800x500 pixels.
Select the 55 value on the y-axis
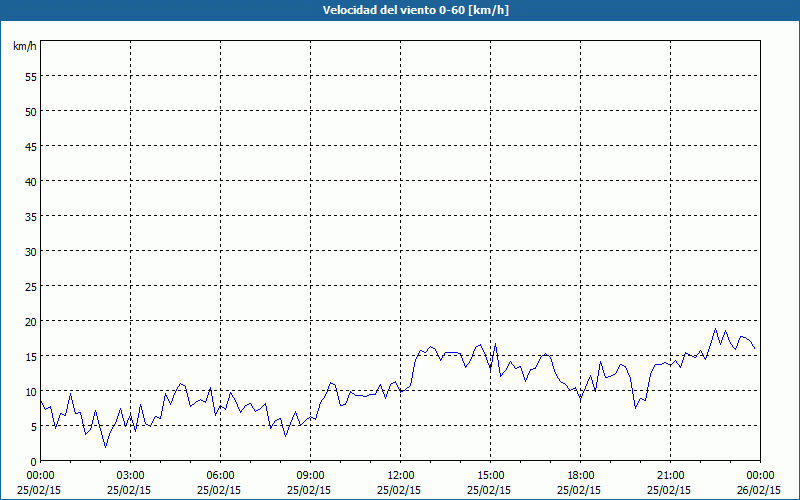point(30,76)
